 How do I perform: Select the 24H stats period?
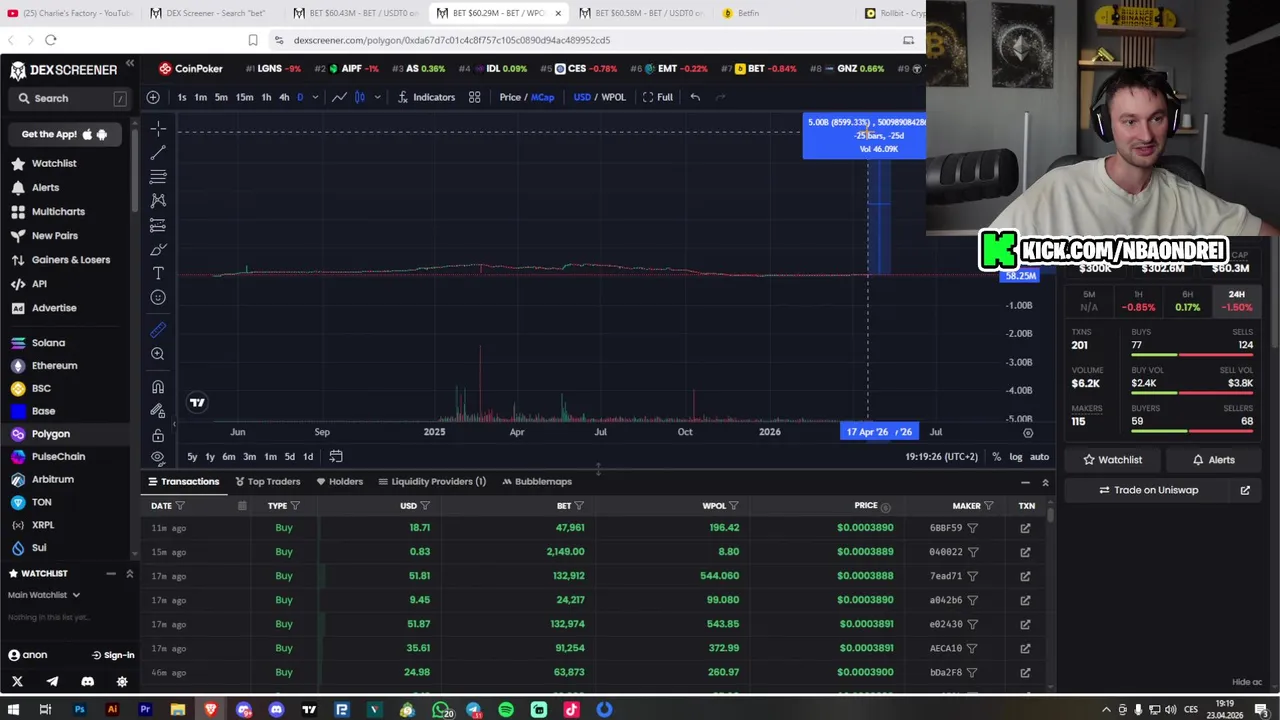1237,301
